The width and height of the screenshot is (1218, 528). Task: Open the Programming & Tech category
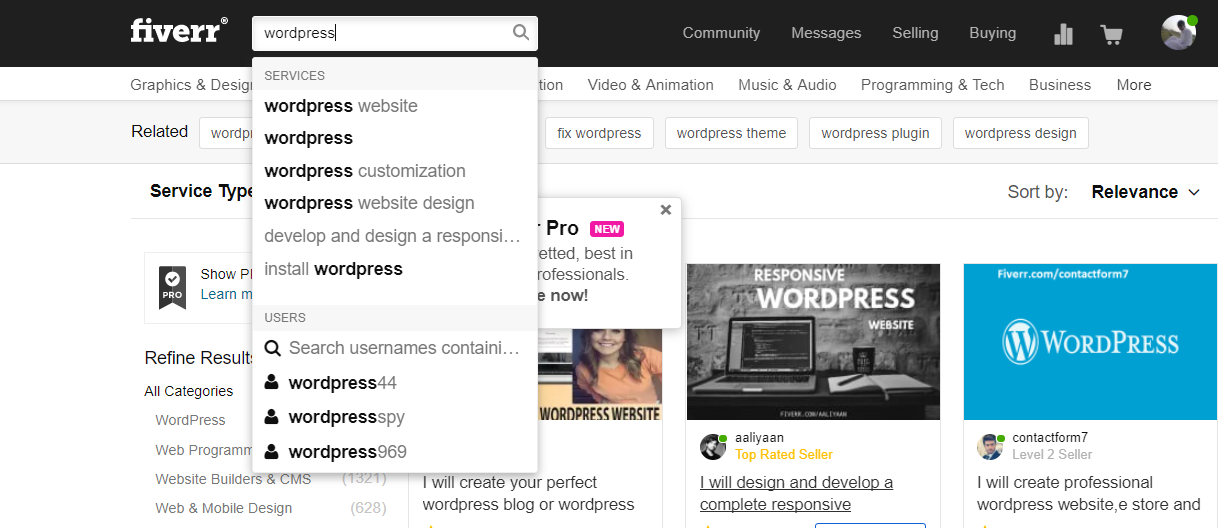[932, 85]
